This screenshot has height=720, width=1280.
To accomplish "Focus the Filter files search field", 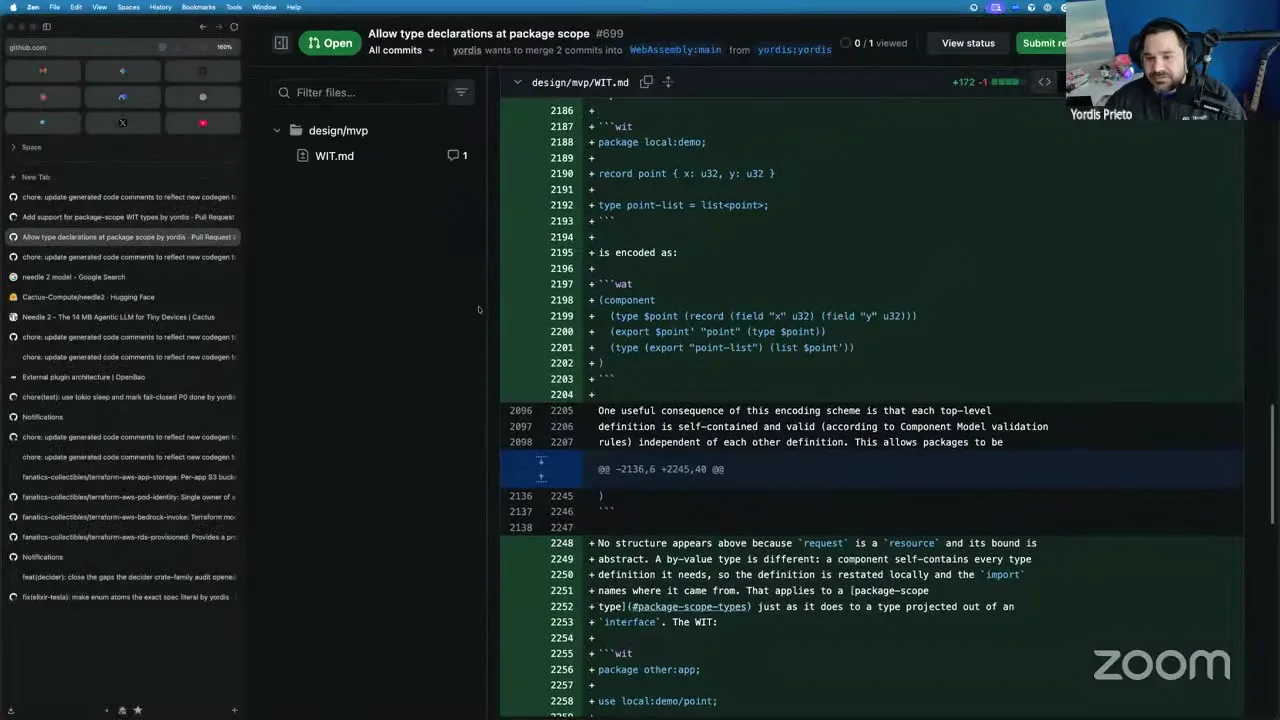I will (358, 92).
